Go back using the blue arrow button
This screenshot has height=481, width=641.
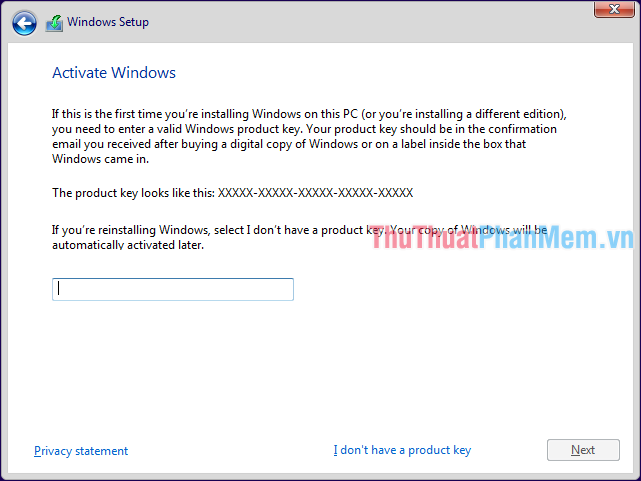24,23
